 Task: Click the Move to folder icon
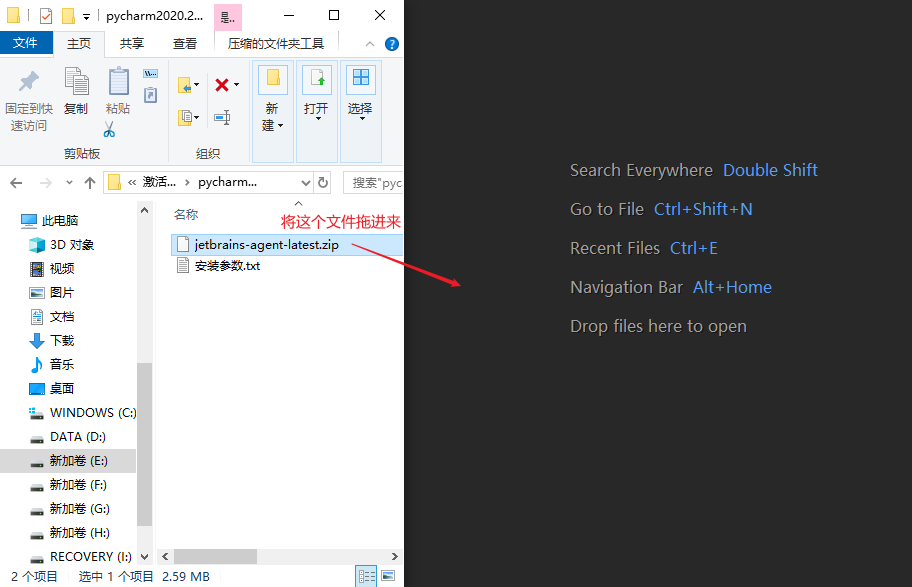[x=185, y=86]
